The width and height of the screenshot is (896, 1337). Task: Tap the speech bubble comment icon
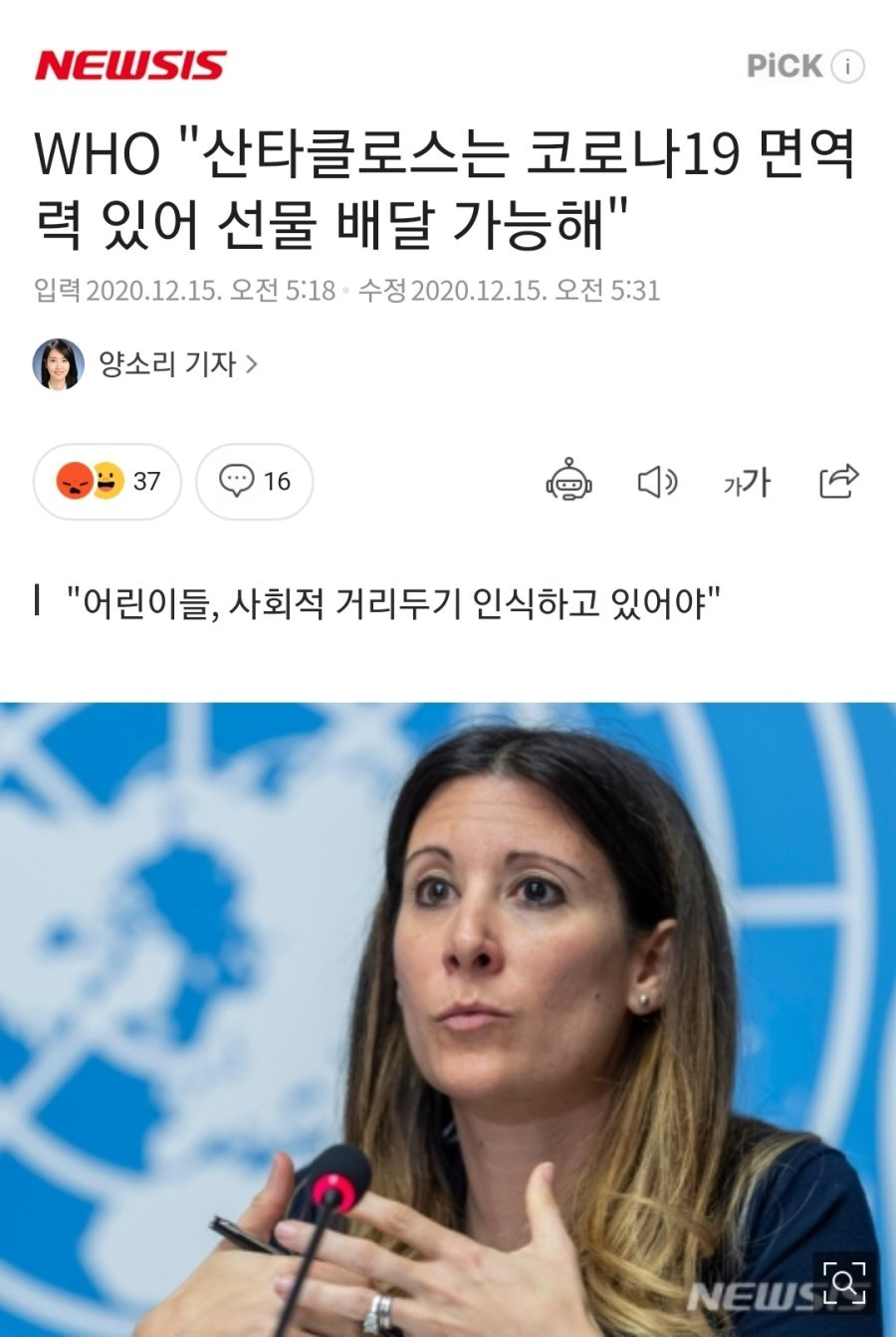click(x=237, y=481)
